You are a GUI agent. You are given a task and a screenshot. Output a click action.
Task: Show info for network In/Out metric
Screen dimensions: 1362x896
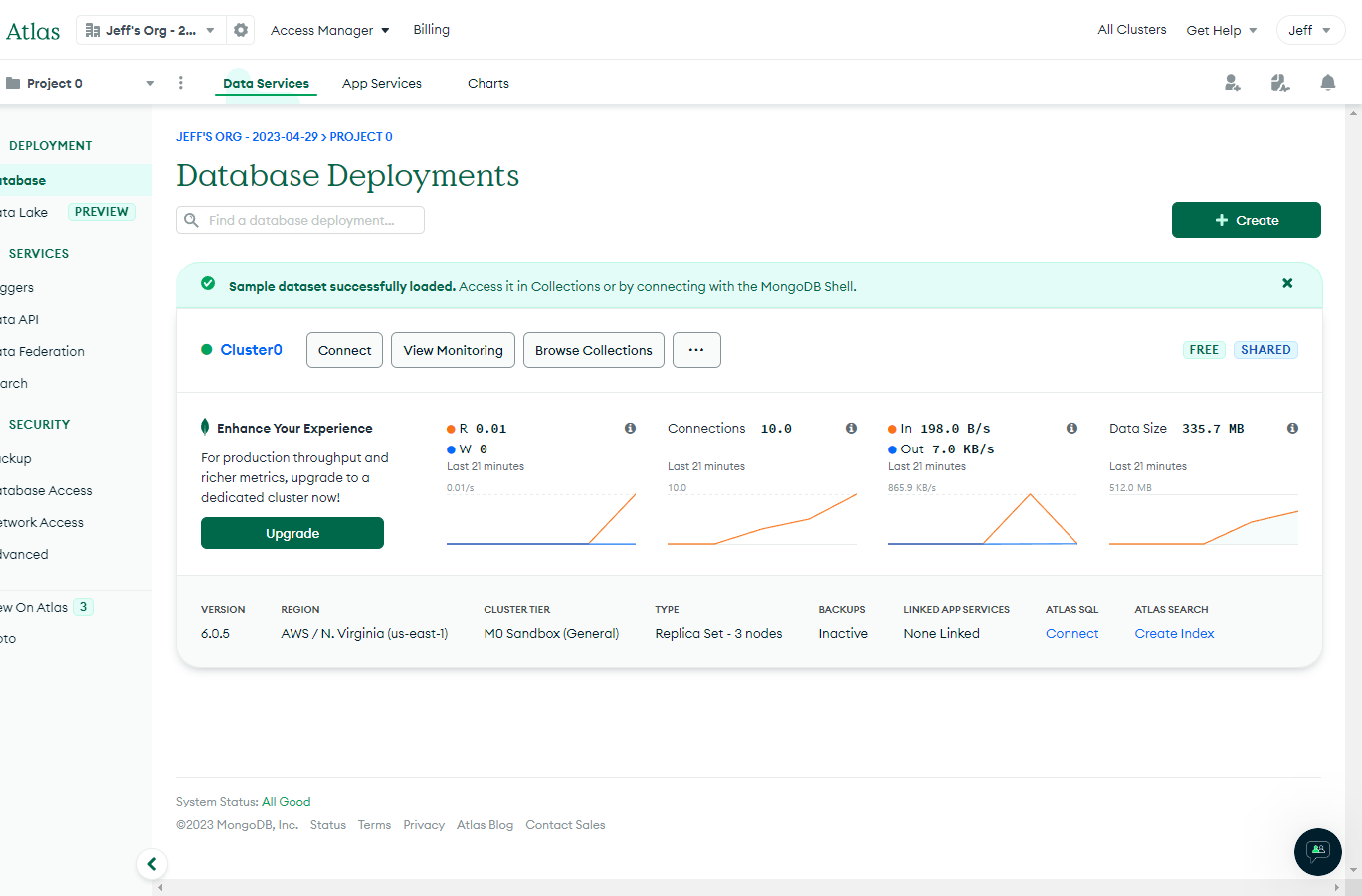(x=1071, y=428)
